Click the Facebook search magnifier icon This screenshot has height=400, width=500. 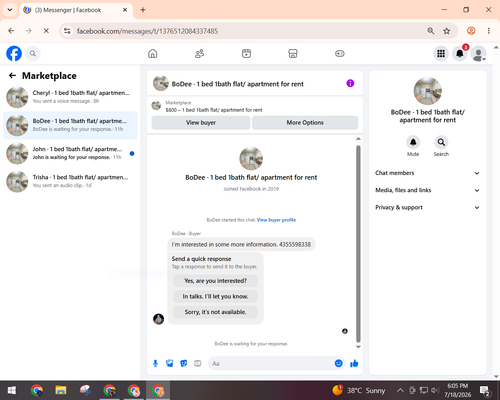33,54
